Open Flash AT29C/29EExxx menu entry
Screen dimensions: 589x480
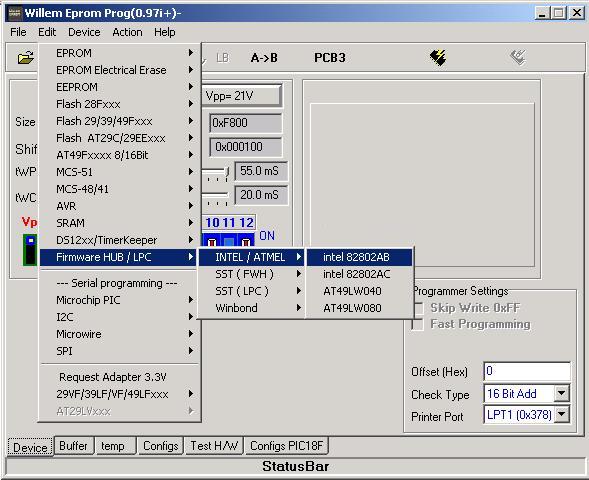coord(120,138)
